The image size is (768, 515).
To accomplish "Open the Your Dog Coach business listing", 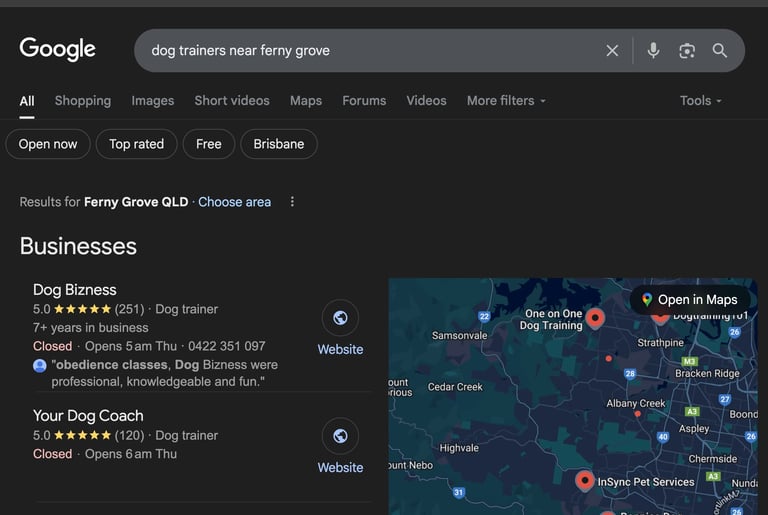I will click(x=88, y=416).
